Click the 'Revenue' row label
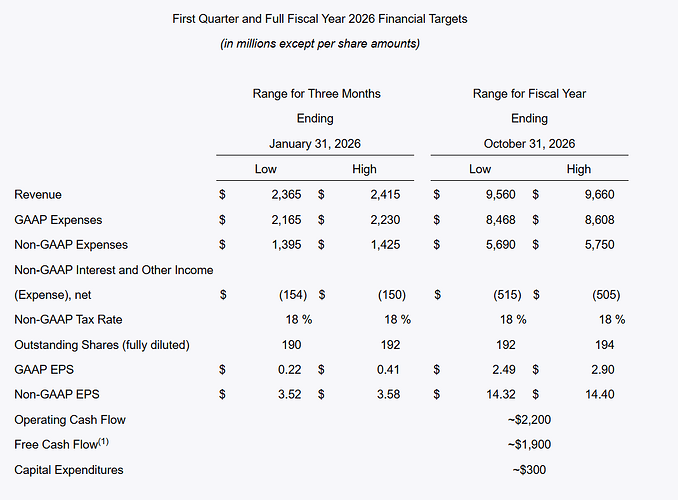The image size is (678, 500). click(38, 195)
